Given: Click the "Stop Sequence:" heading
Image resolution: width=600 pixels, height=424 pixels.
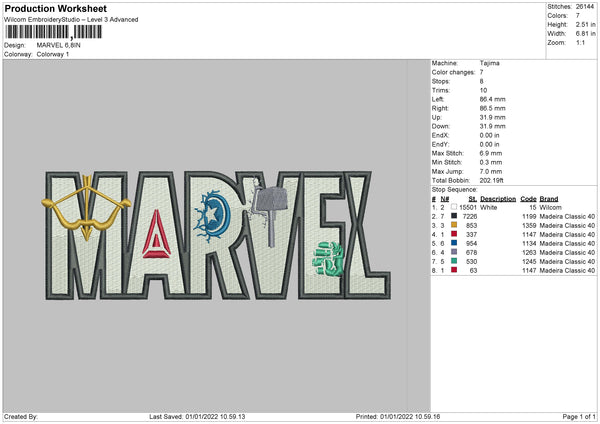Looking at the screenshot, I should click(455, 190).
